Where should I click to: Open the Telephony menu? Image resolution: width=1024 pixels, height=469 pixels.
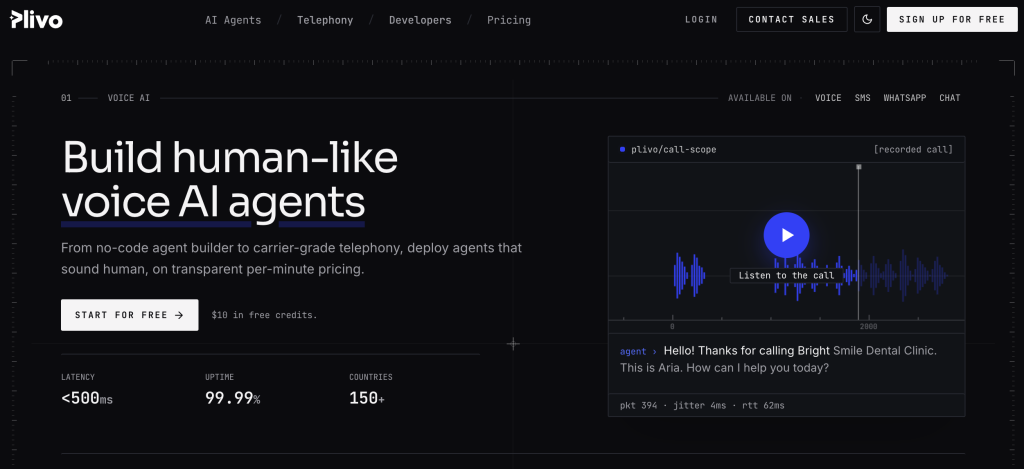[325, 20]
